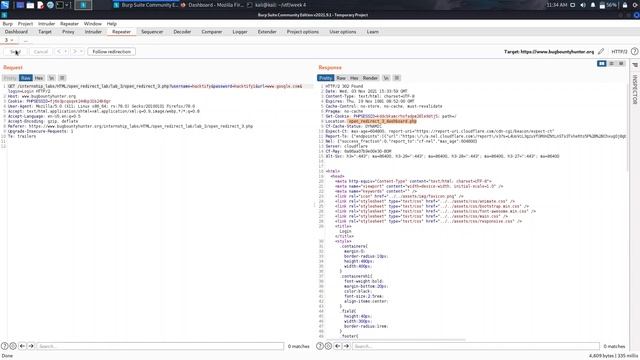Jump to previous Response search match
The height and width of the screenshot is (360, 640).
337,346
